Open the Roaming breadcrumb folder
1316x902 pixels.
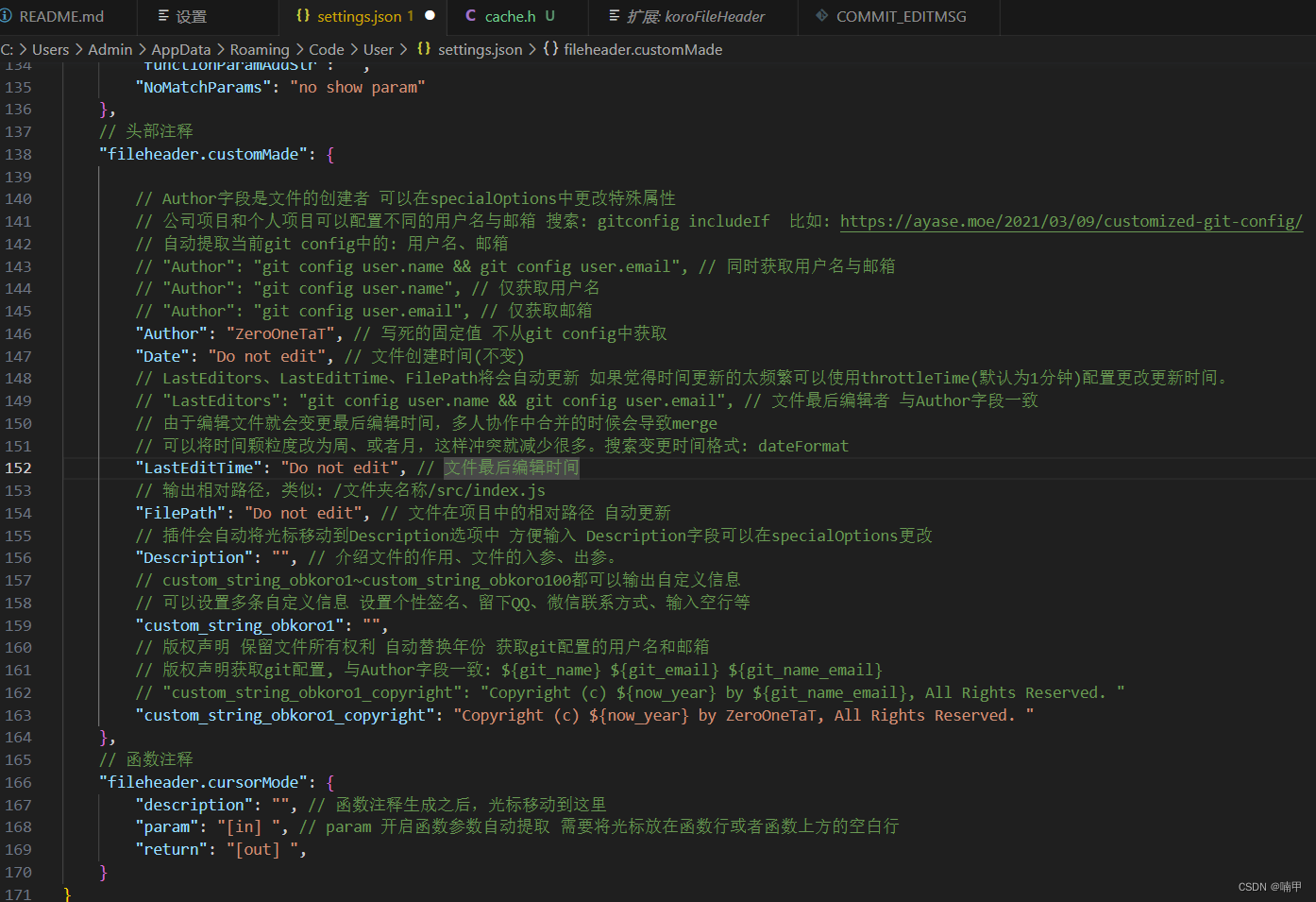coord(260,50)
